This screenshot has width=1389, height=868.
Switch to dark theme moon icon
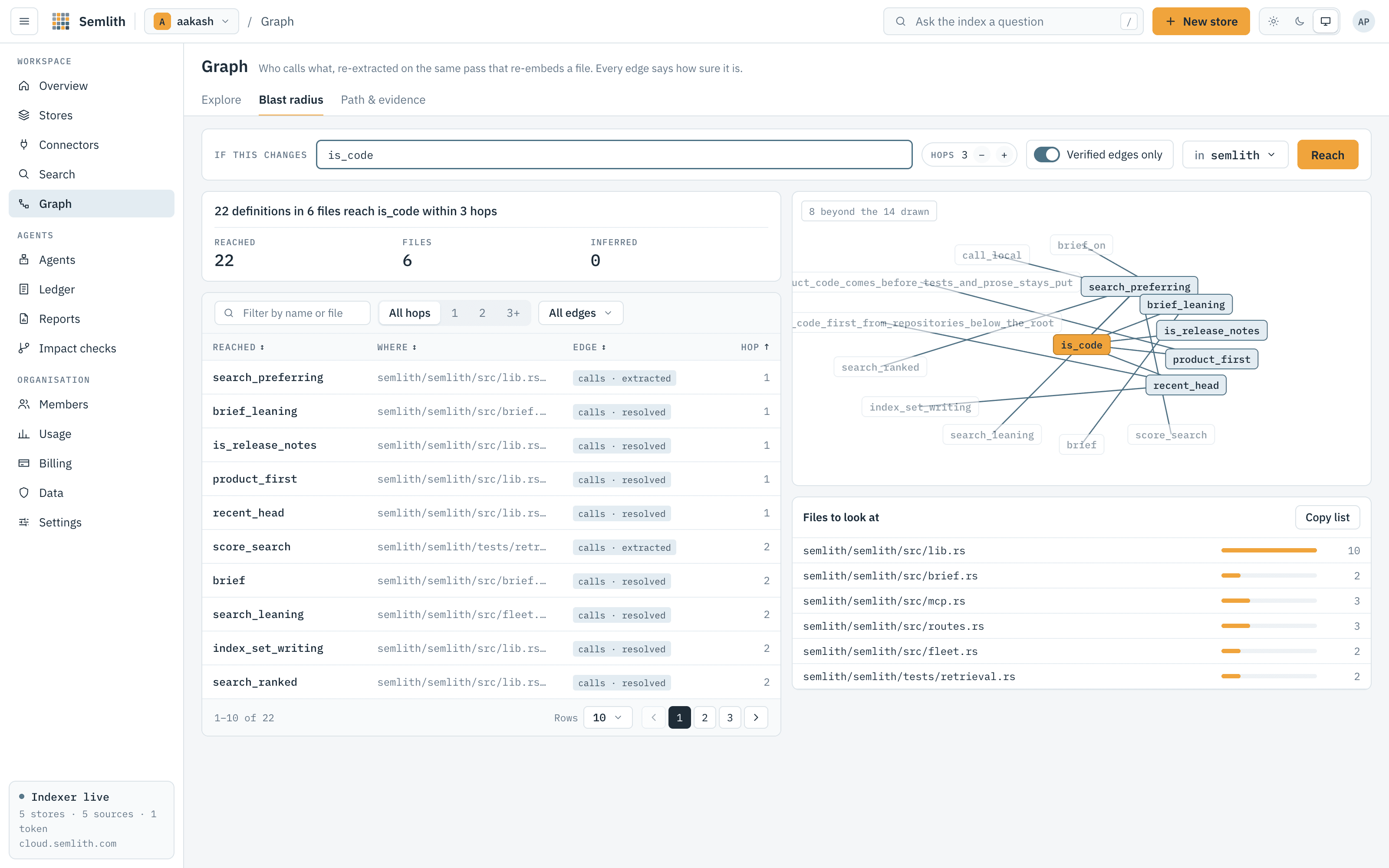pos(1300,21)
